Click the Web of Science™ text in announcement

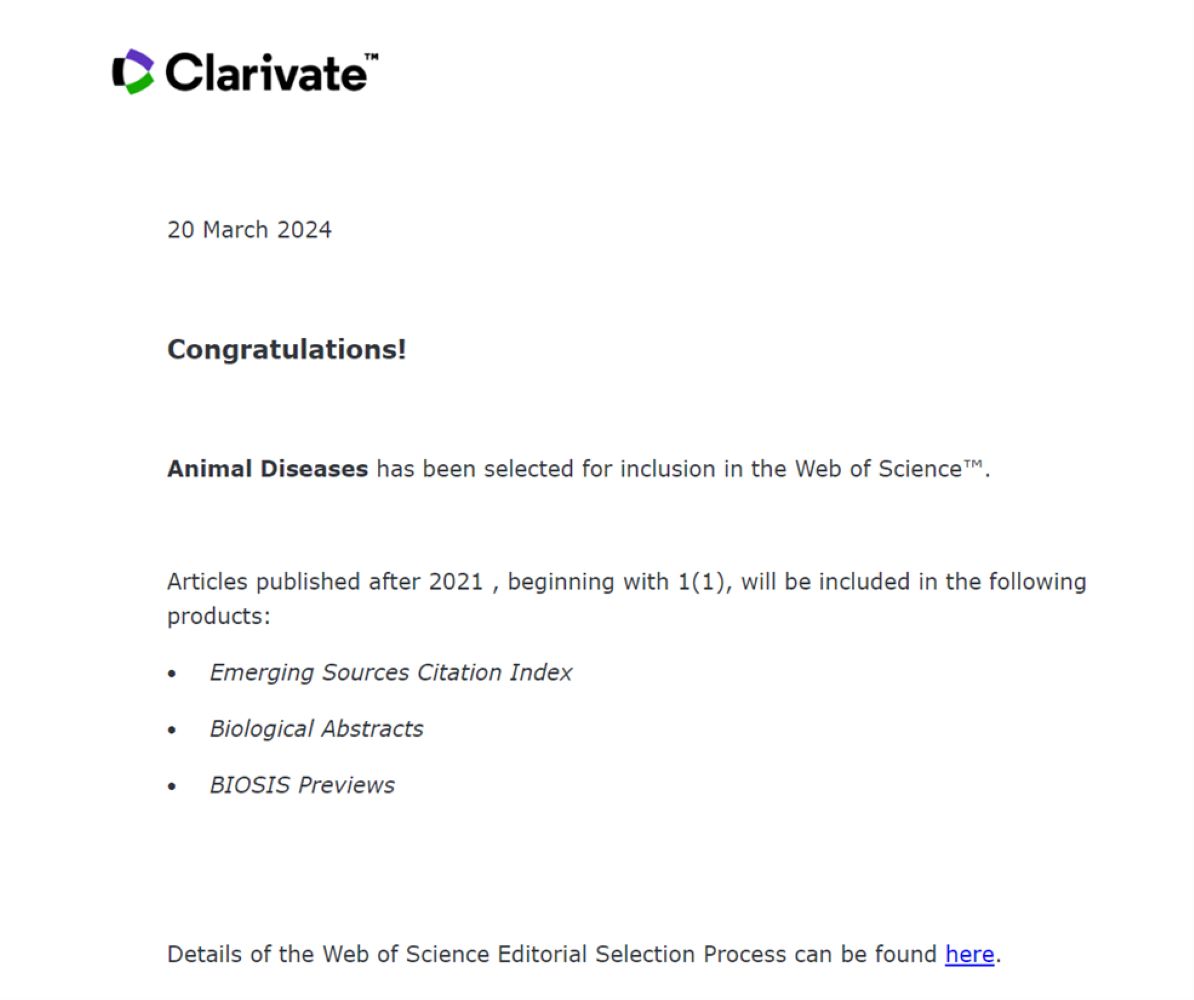click(x=890, y=469)
